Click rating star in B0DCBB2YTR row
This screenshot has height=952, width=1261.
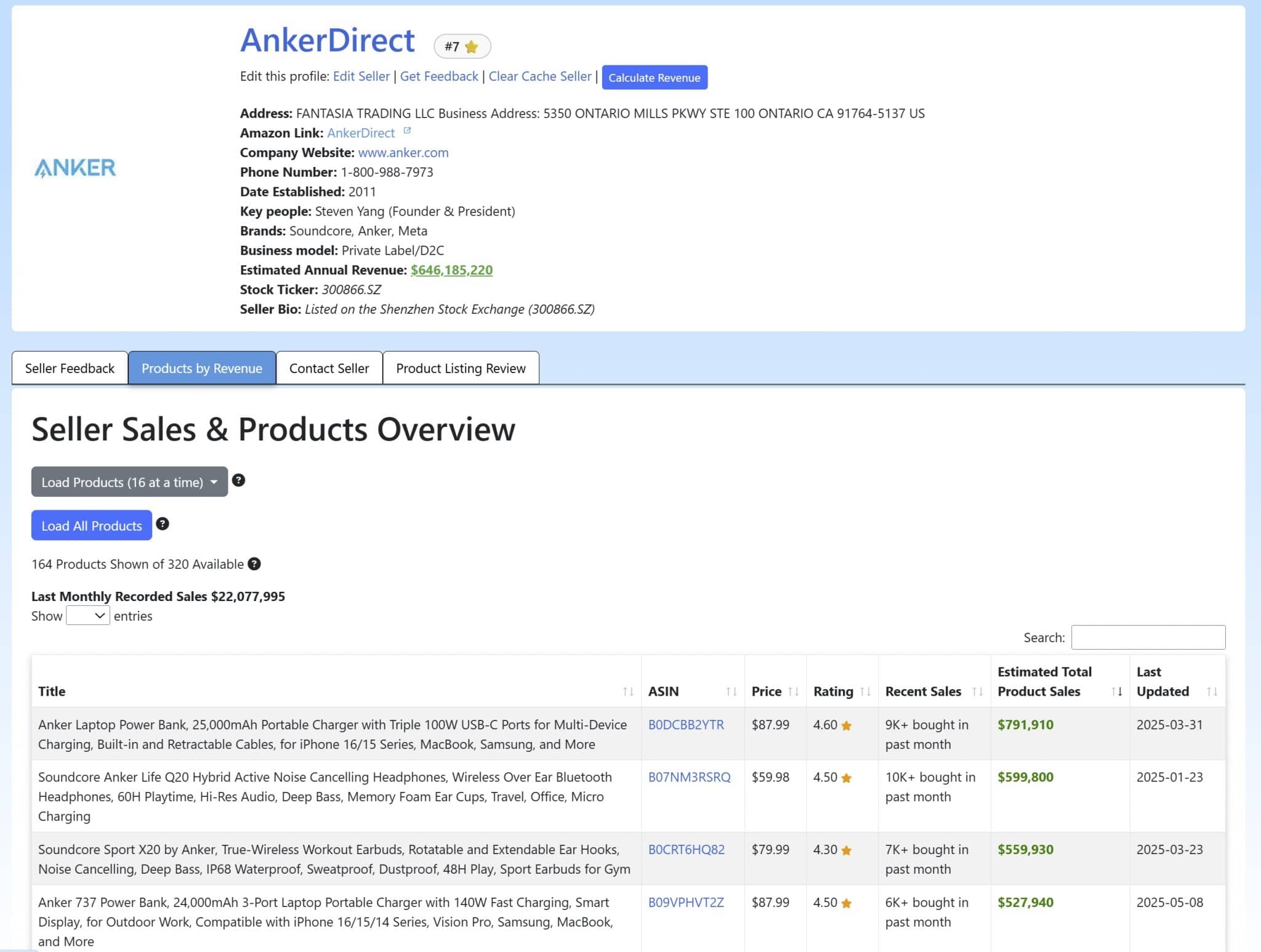pyautogui.click(x=847, y=725)
